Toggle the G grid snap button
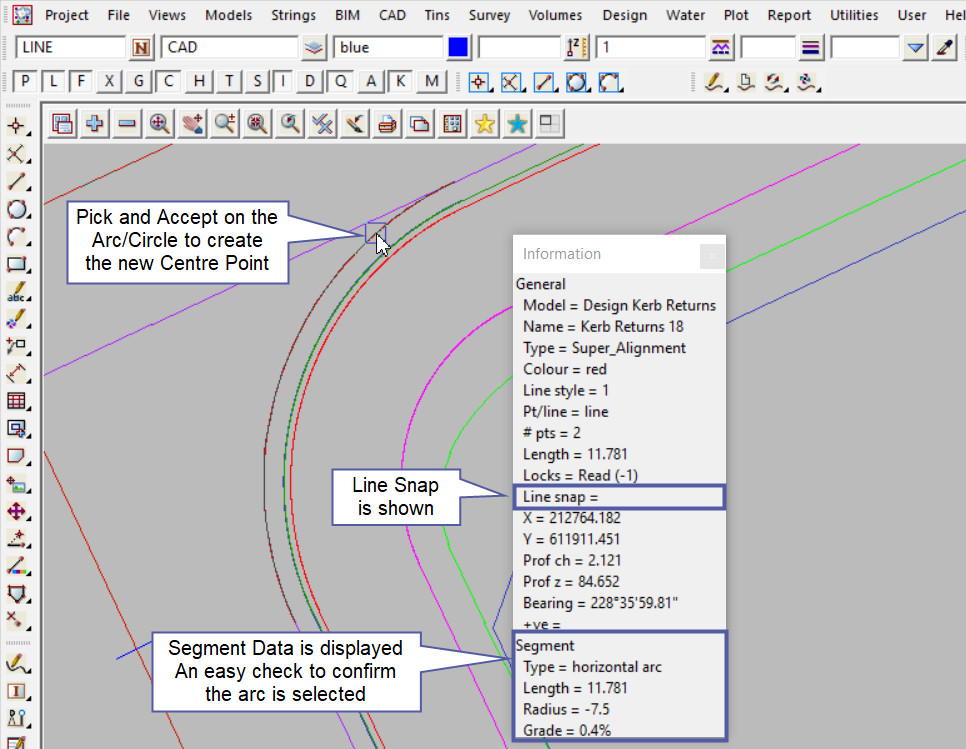 pyautogui.click(x=139, y=81)
